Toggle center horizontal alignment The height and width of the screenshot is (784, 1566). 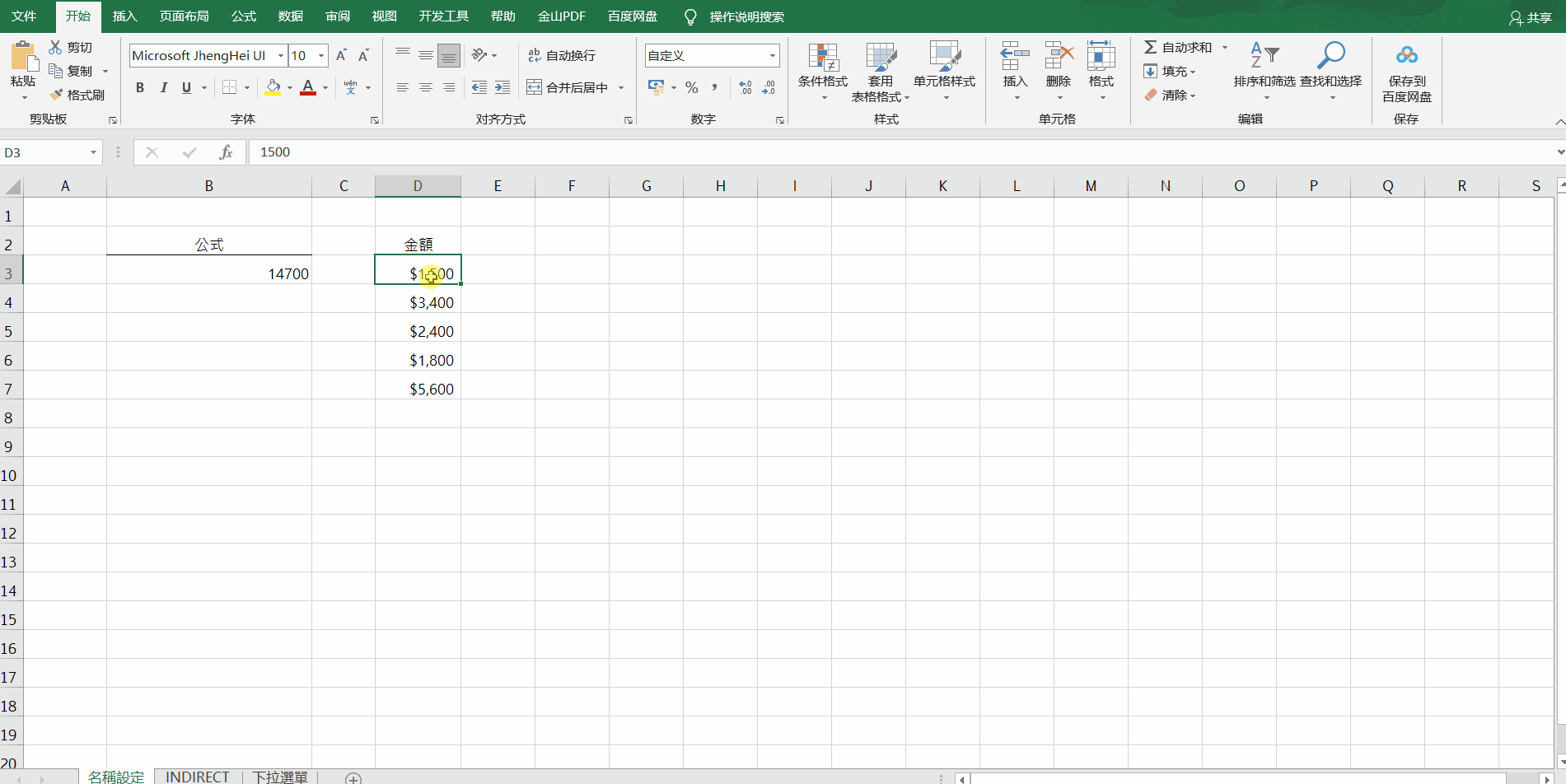pyautogui.click(x=425, y=87)
